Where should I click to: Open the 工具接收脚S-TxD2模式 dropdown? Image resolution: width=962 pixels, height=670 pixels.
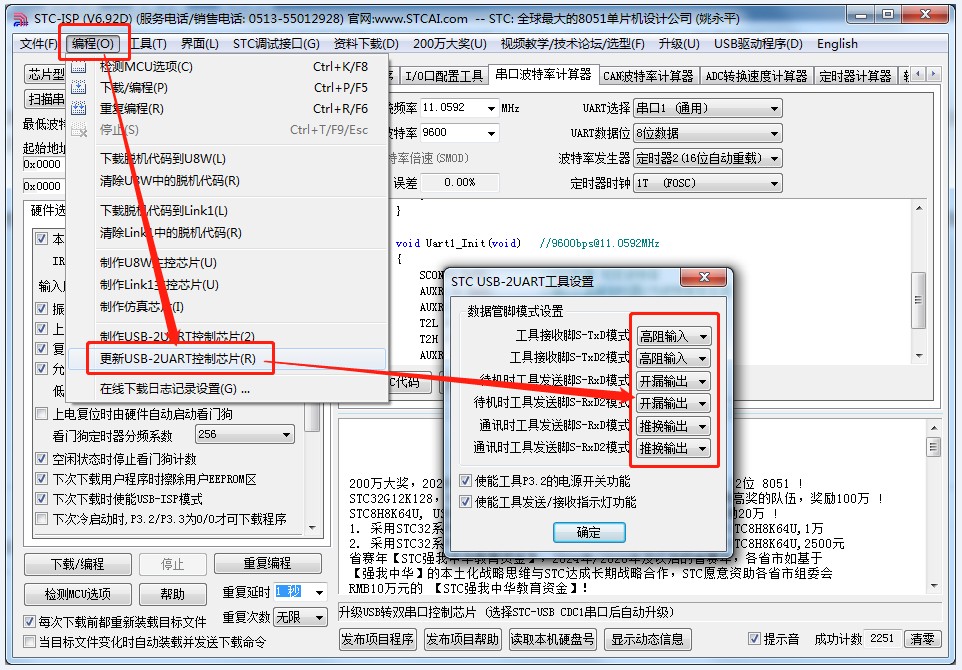674,358
